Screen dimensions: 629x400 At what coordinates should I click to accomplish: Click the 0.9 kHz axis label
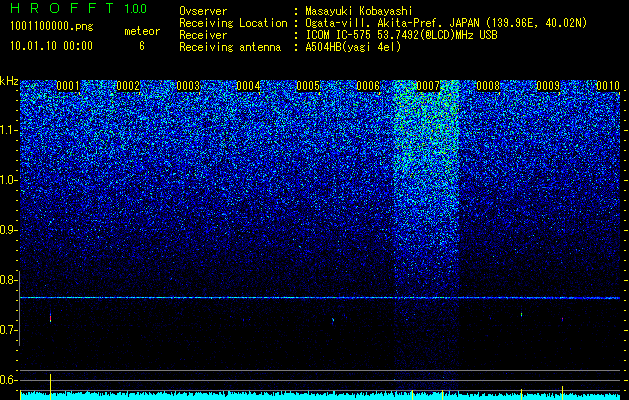[x=7, y=230]
